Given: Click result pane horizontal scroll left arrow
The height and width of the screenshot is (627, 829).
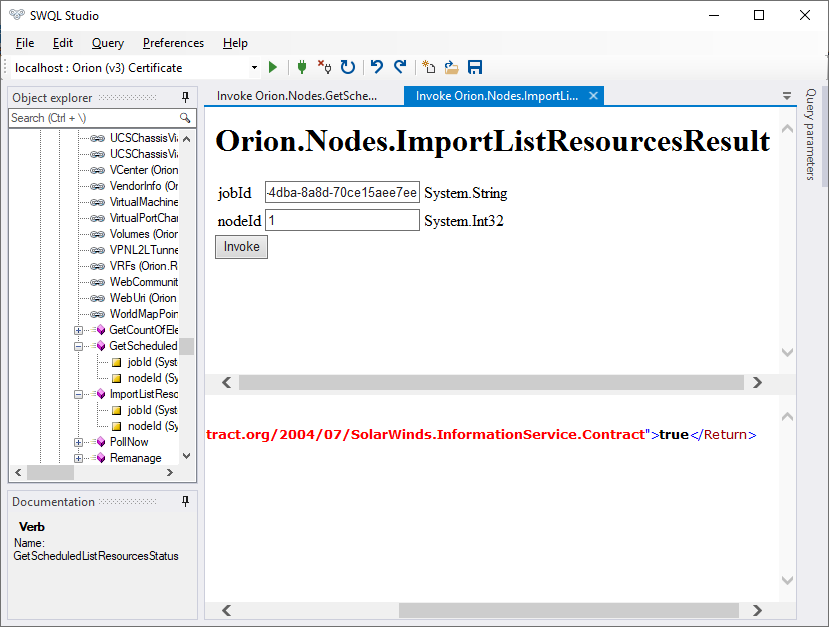Looking at the screenshot, I should pos(227,611).
